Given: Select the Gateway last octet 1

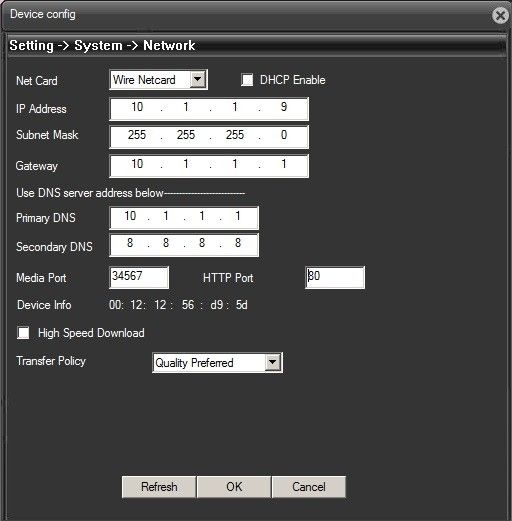Looking at the screenshot, I should tap(284, 164).
